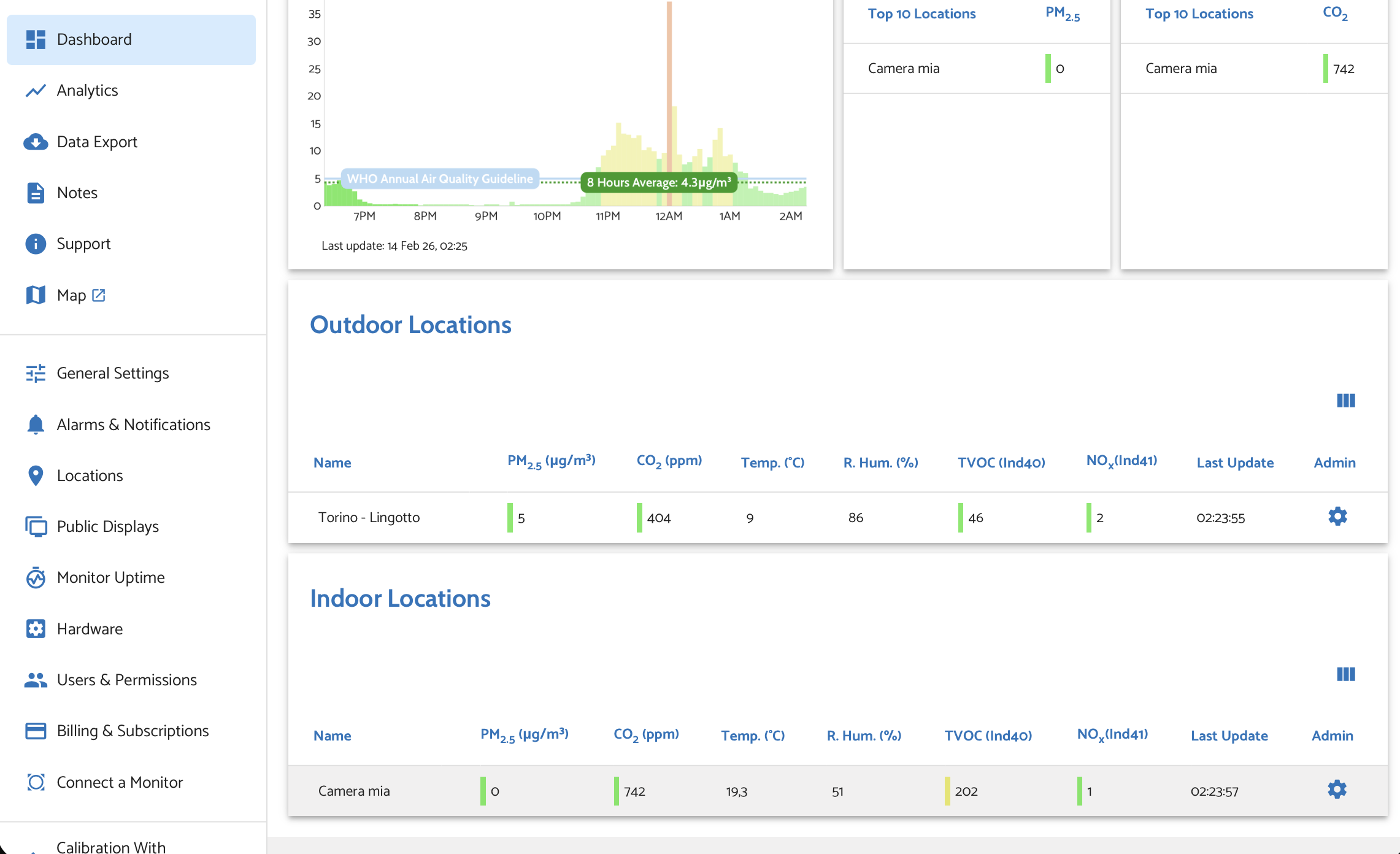Click the Torino - Lingotto admin gear

tap(1337, 517)
